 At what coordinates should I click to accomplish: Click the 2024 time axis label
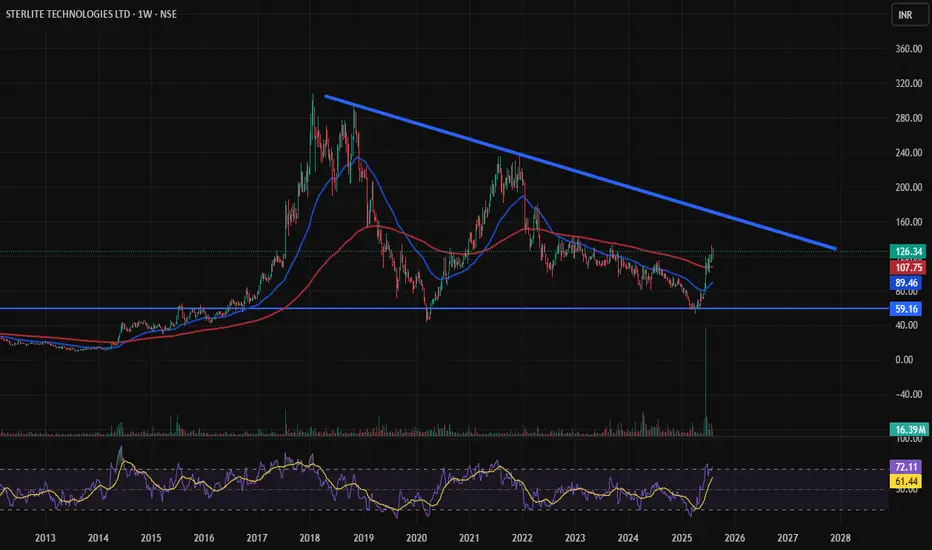pos(628,538)
